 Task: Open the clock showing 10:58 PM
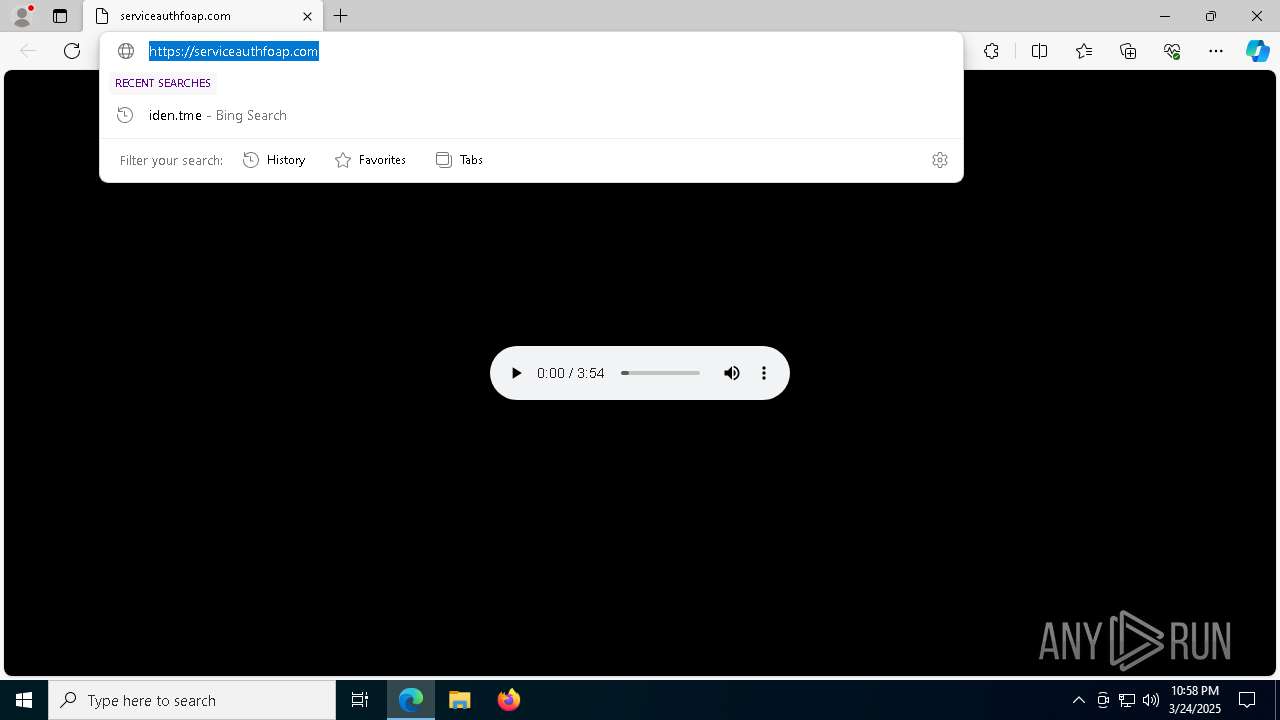(1195, 700)
